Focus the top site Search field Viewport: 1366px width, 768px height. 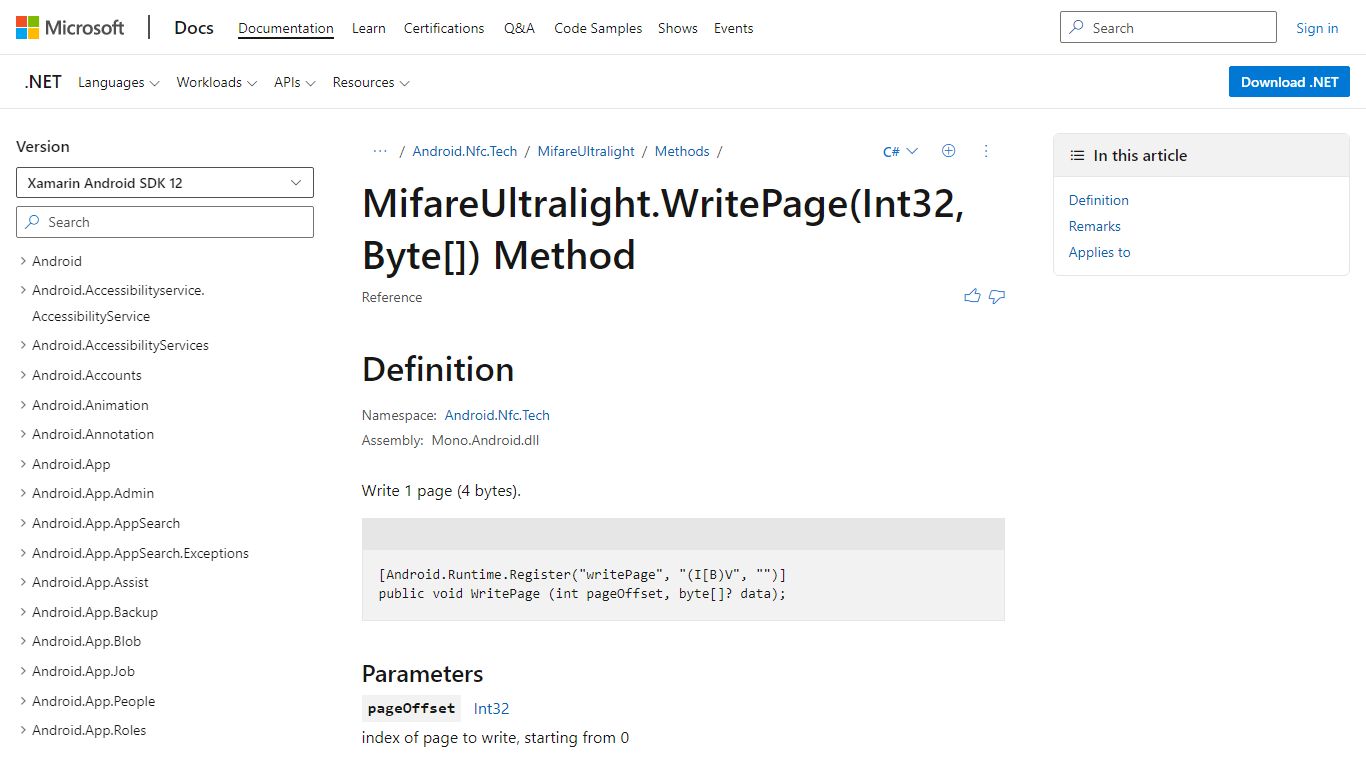[1168, 27]
